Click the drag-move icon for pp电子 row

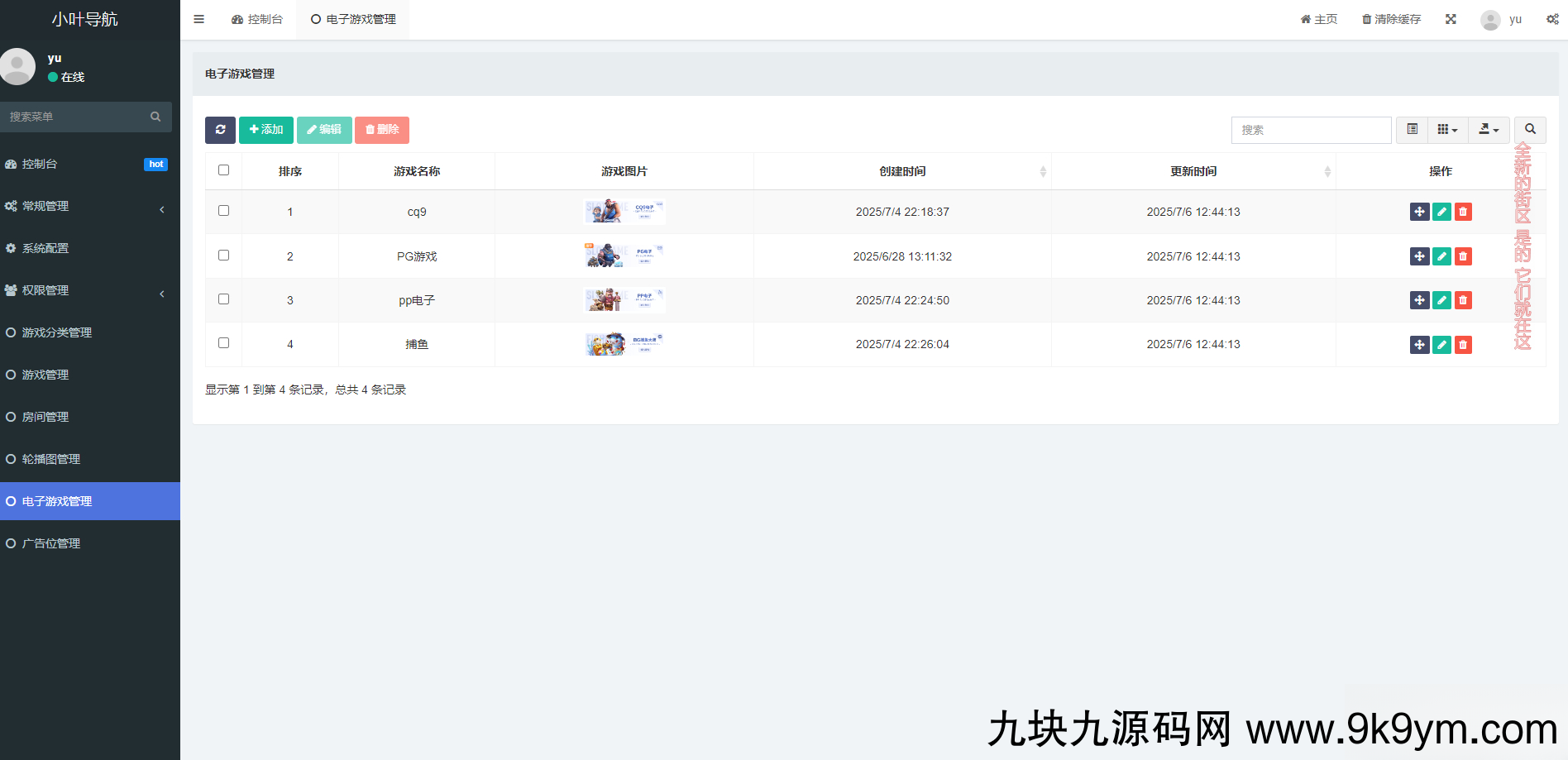click(1419, 300)
